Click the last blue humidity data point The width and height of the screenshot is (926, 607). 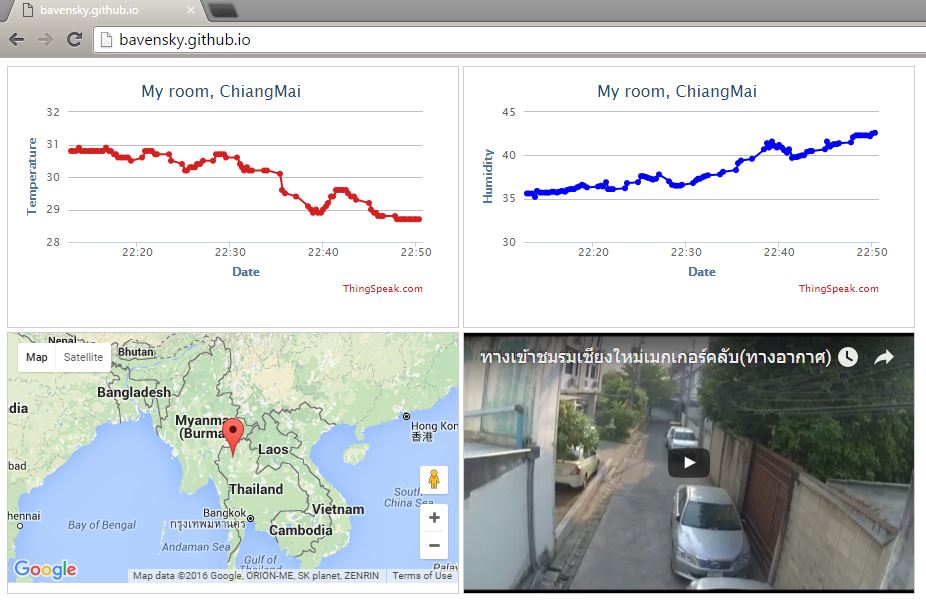point(875,133)
